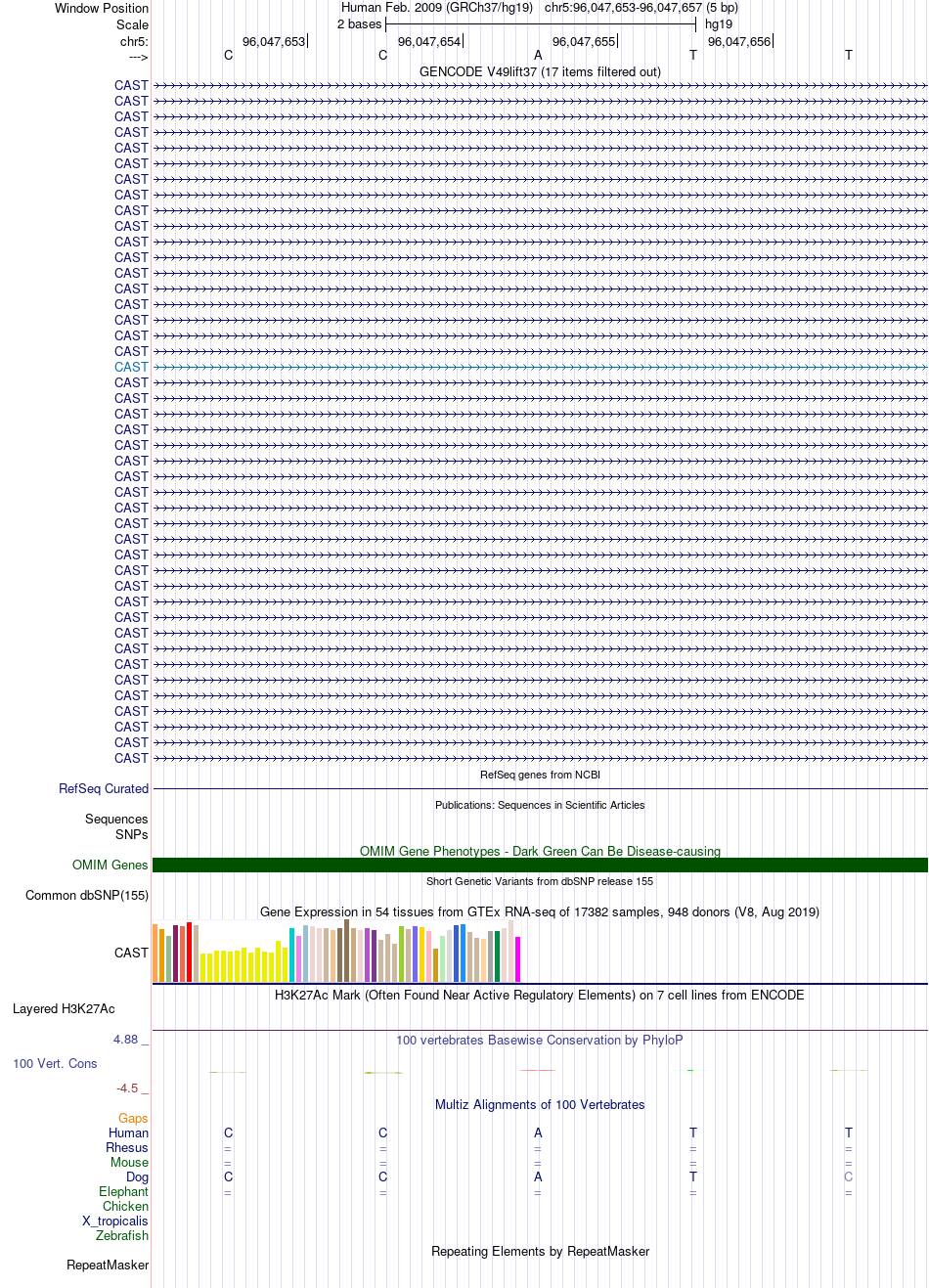The width and height of the screenshot is (929, 1288).
Task: Click the RefSeq Curated blue intron line
Action: pos(540,789)
